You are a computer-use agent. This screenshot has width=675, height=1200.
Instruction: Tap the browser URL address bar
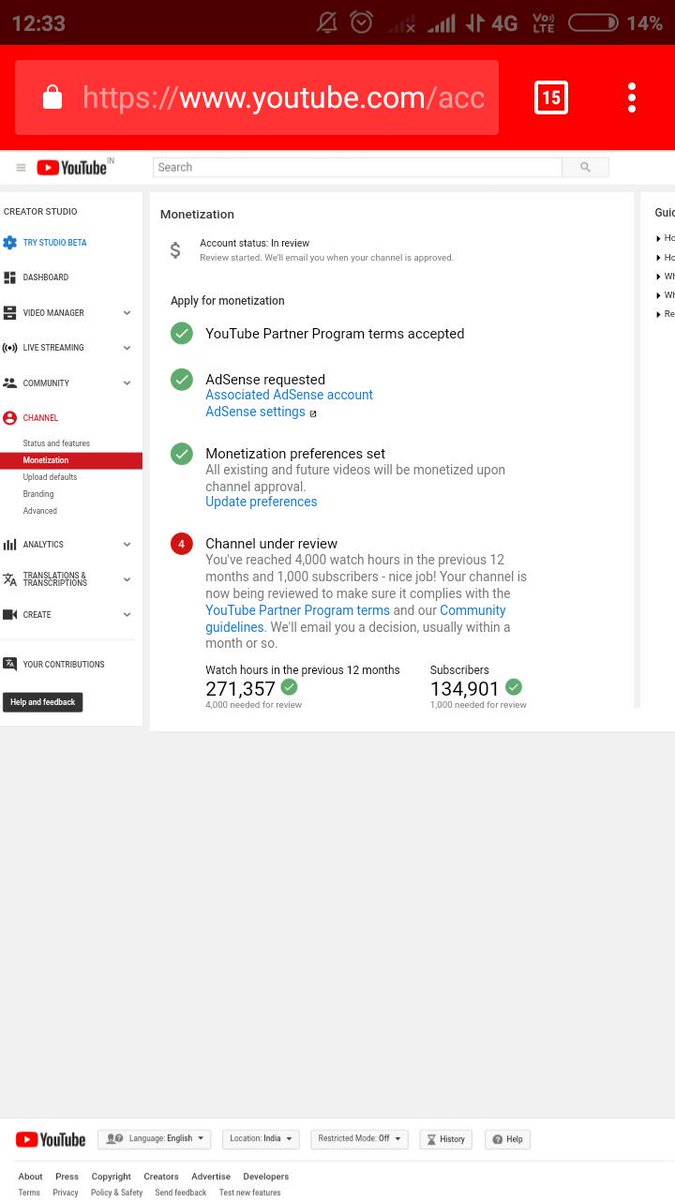tap(257, 97)
